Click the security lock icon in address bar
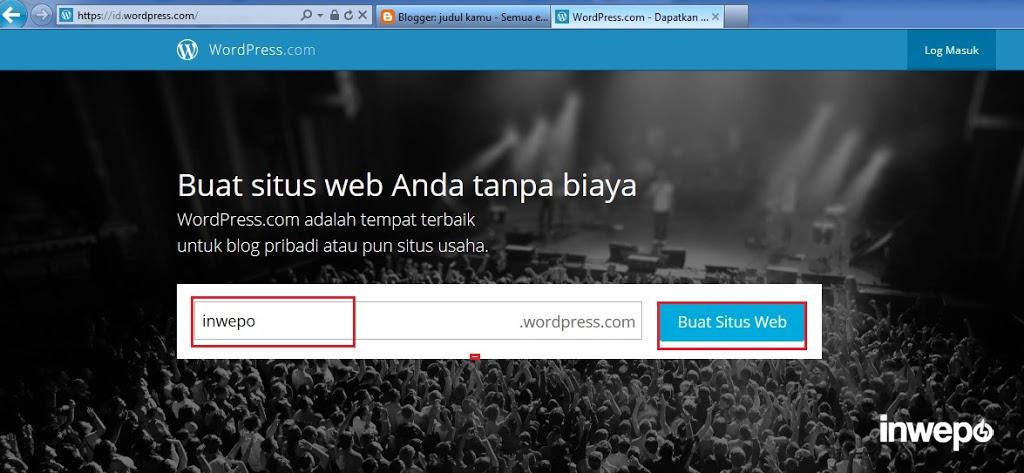 [x=334, y=15]
